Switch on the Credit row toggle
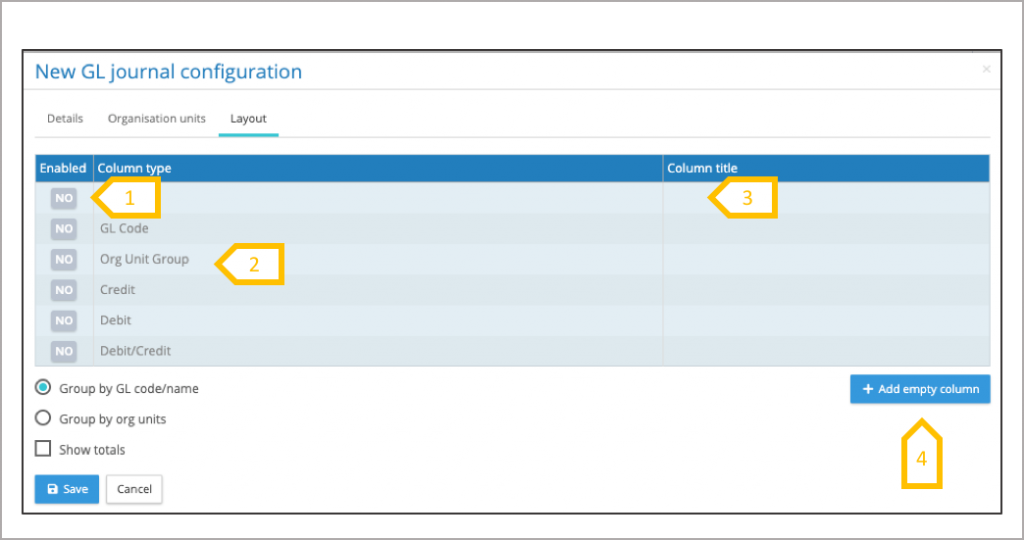The width and height of the screenshot is (1024, 540). click(x=64, y=290)
